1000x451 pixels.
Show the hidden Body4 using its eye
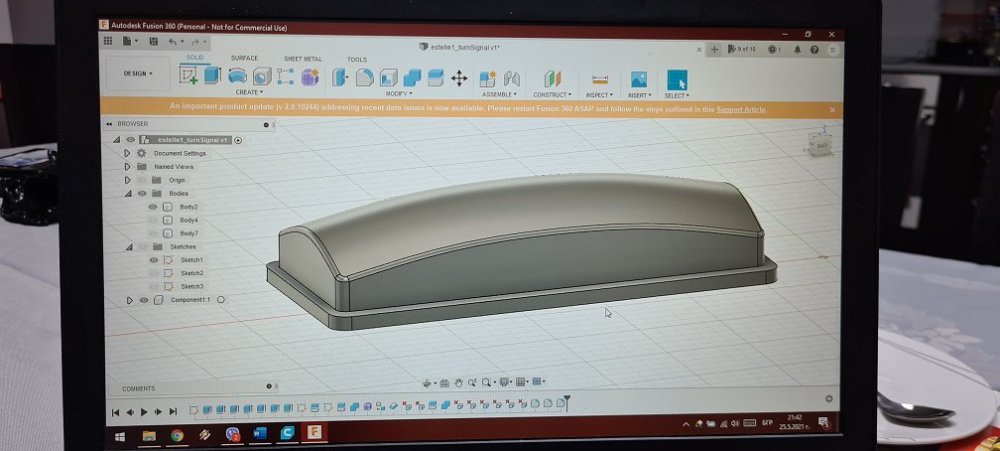pyautogui.click(x=153, y=220)
